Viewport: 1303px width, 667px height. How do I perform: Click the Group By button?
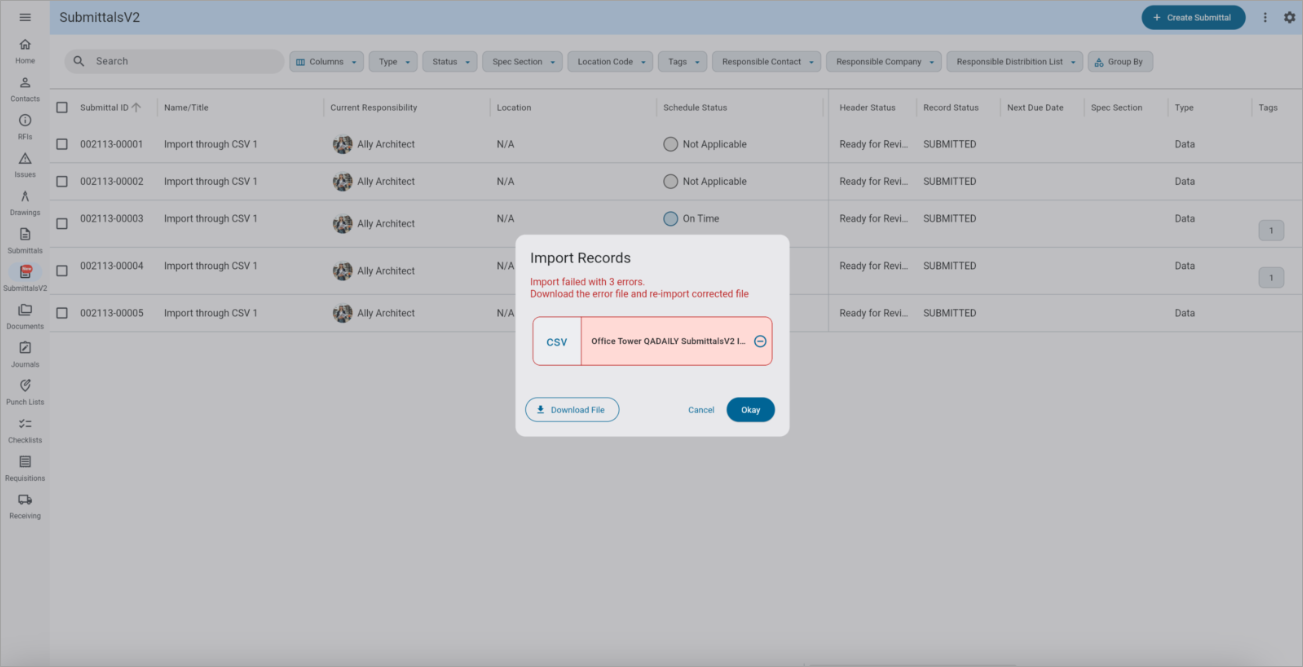pos(1120,61)
